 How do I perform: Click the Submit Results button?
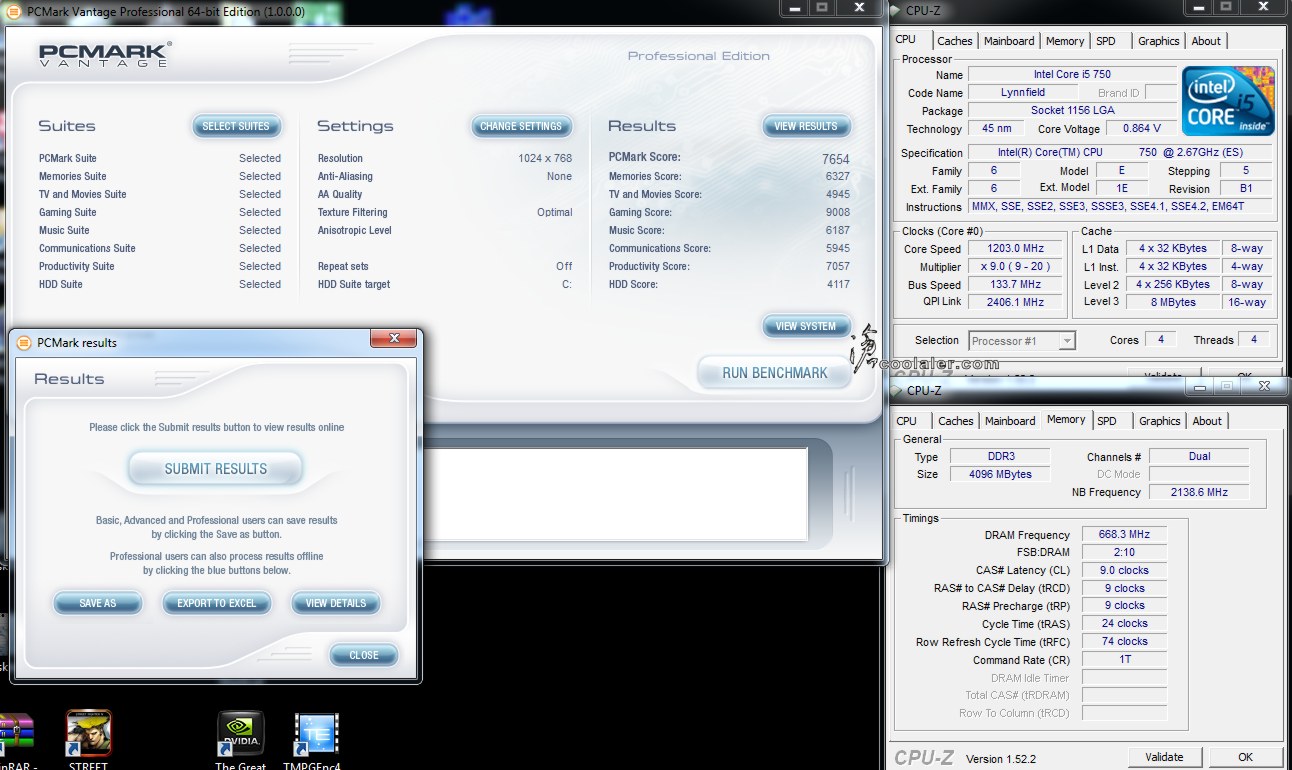[215, 468]
